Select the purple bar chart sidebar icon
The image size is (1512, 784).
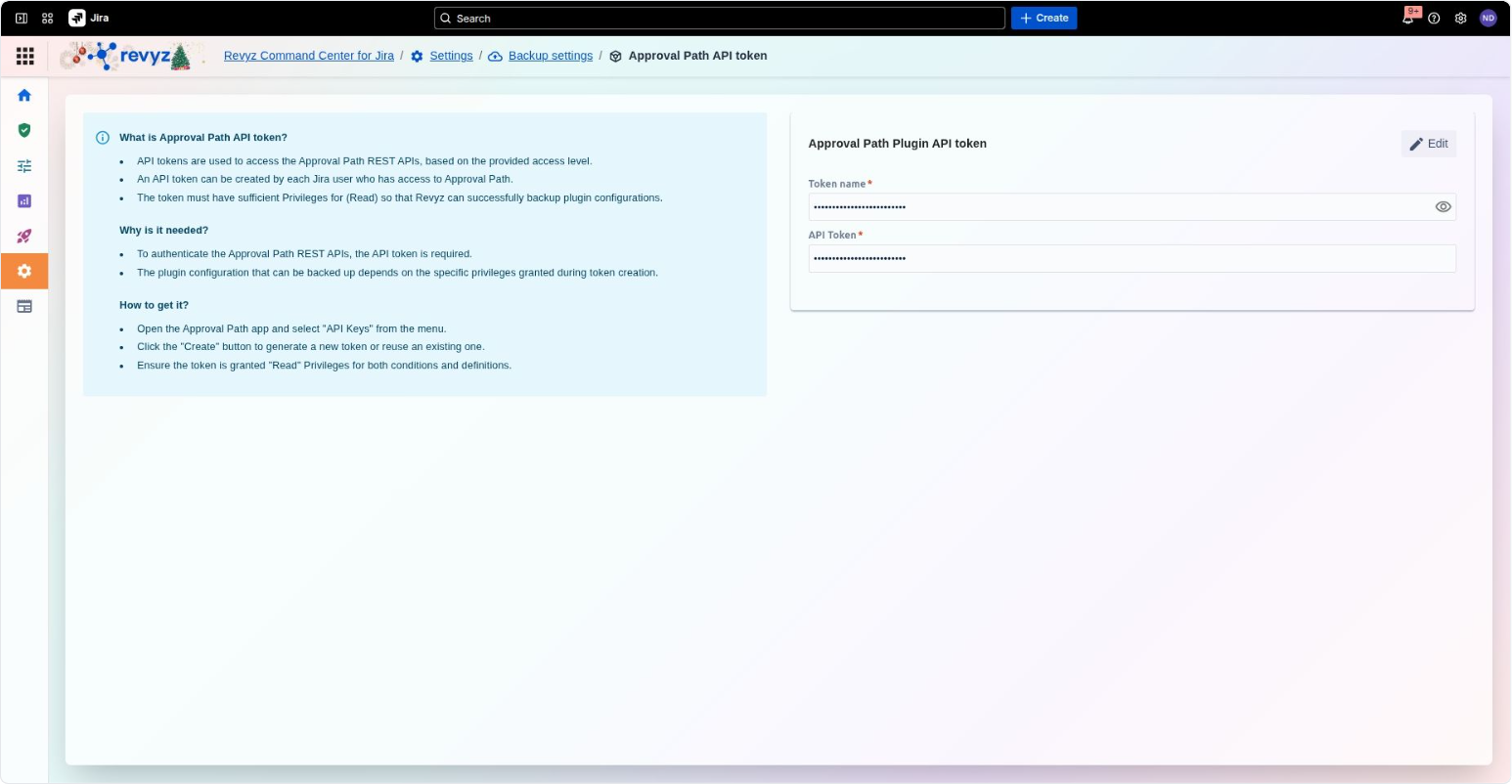[x=24, y=200]
